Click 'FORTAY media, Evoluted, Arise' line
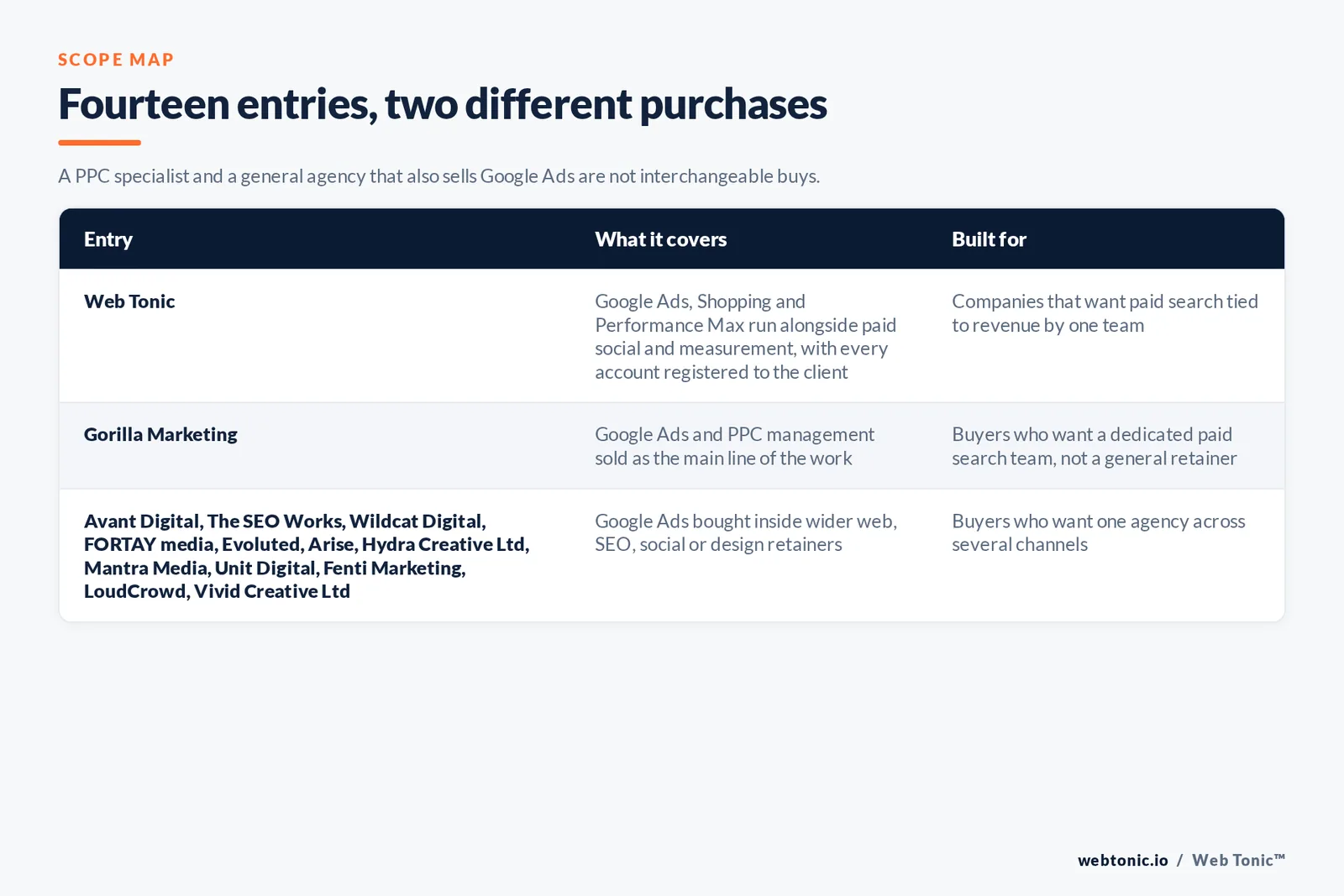The image size is (1344, 896). point(307,544)
